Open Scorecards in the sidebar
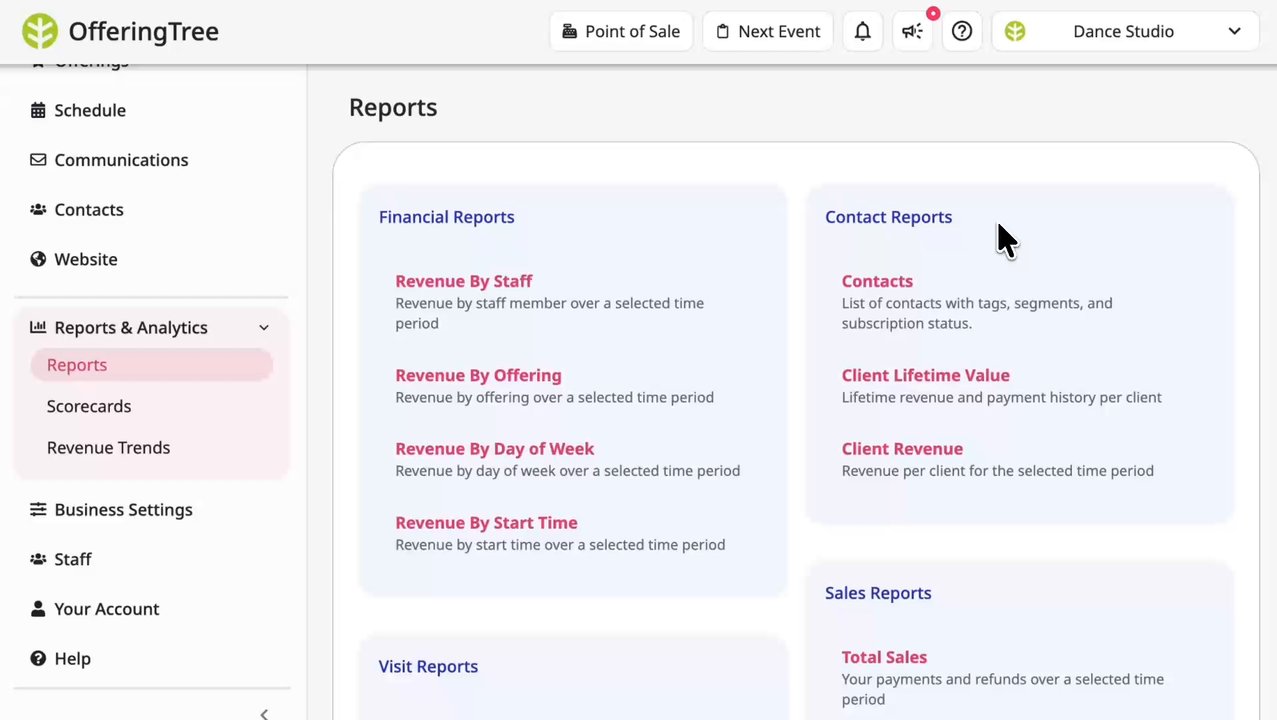 pos(89,406)
